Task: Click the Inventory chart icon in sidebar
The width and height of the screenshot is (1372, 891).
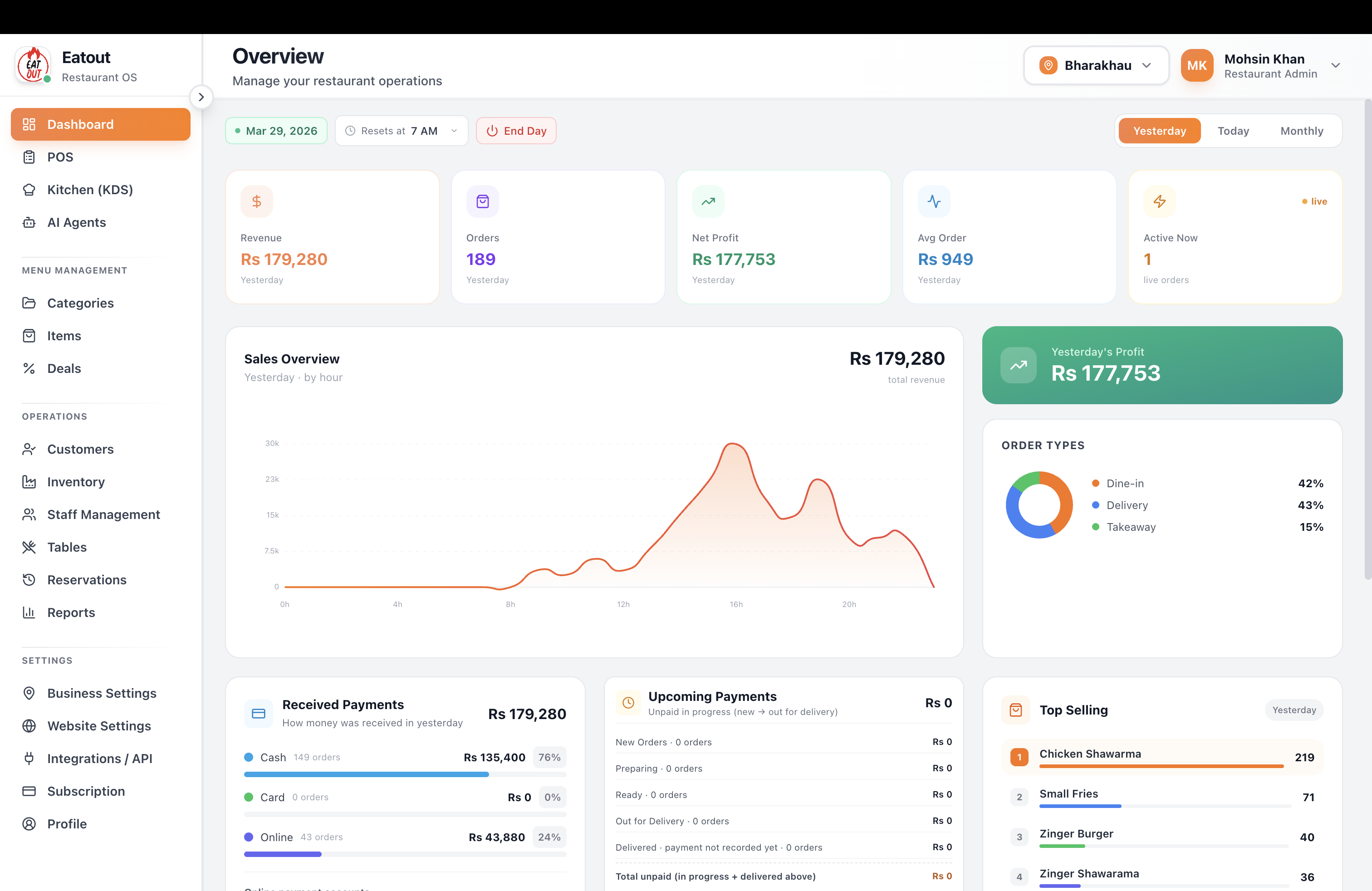Action: [x=29, y=482]
